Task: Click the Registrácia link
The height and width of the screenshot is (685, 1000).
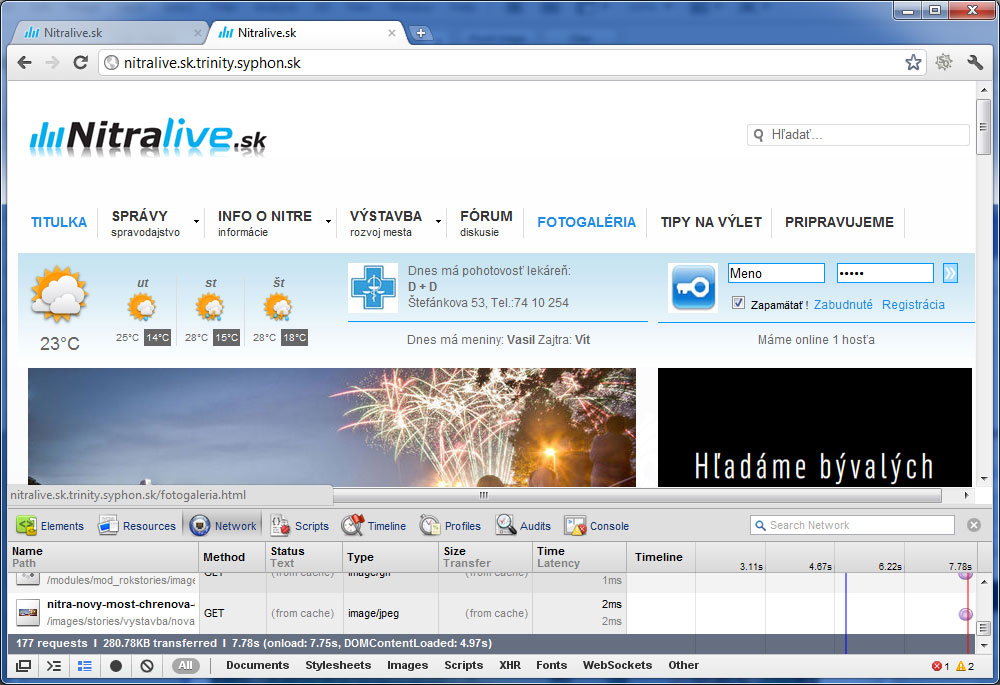Action: coord(912,305)
